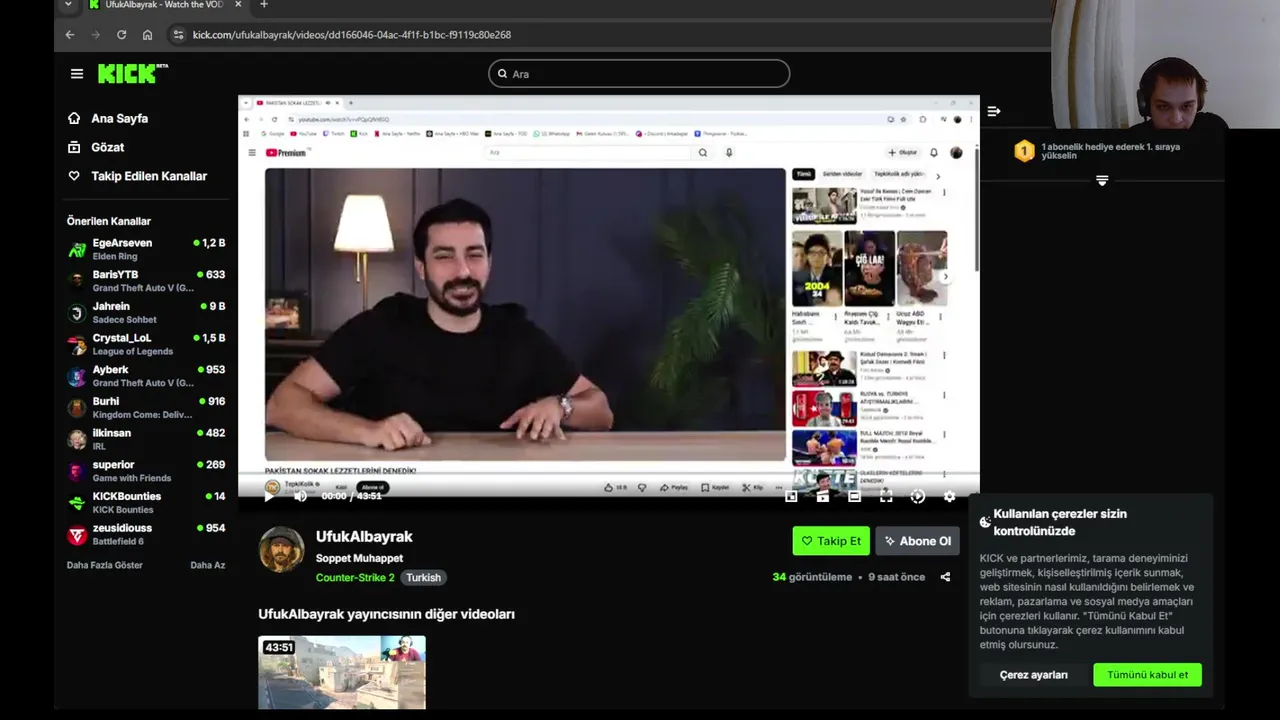Open Ayberk channel

click(146, 376)
